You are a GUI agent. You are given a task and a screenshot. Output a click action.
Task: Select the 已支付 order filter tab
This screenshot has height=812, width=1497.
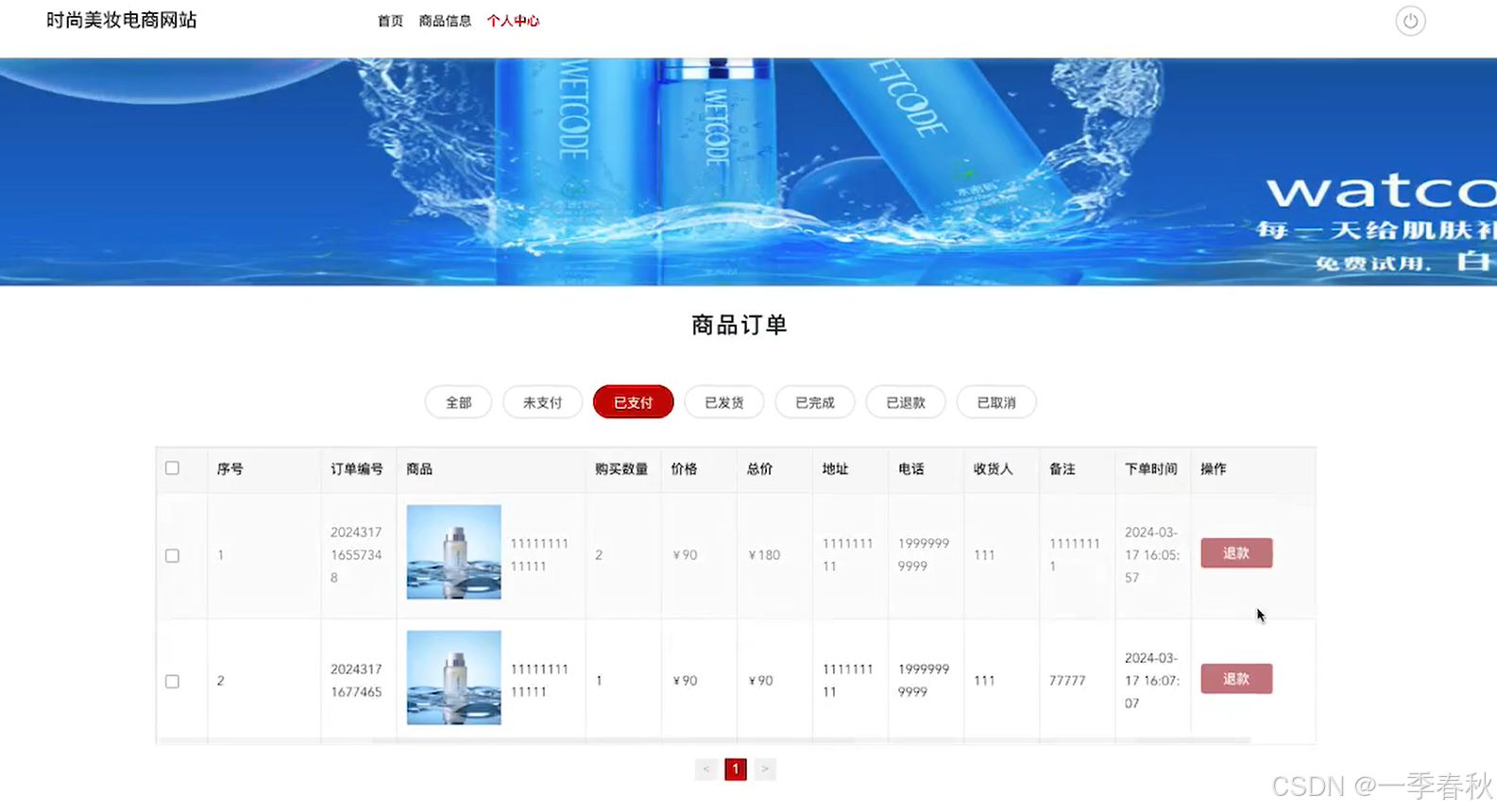click(633, 402)
